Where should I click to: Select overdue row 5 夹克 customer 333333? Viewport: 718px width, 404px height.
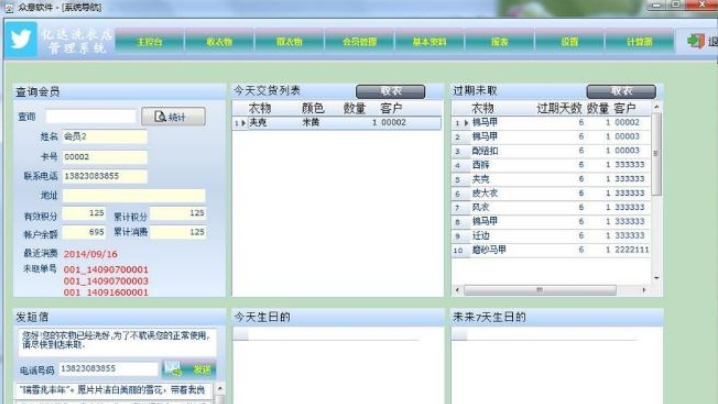[551, 179]
